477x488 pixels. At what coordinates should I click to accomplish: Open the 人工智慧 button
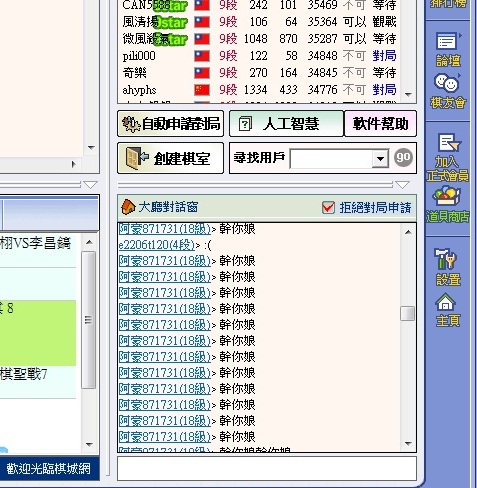(286, 124)
